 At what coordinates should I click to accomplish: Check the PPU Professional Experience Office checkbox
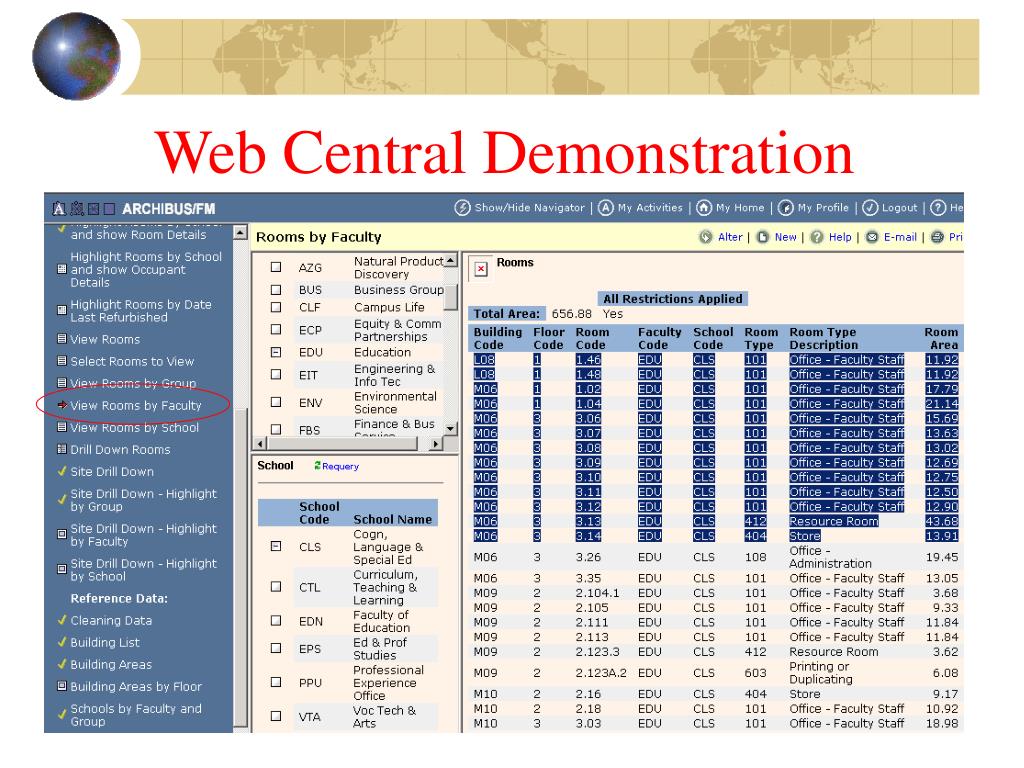pyautogui.click(x=276, y=682)
